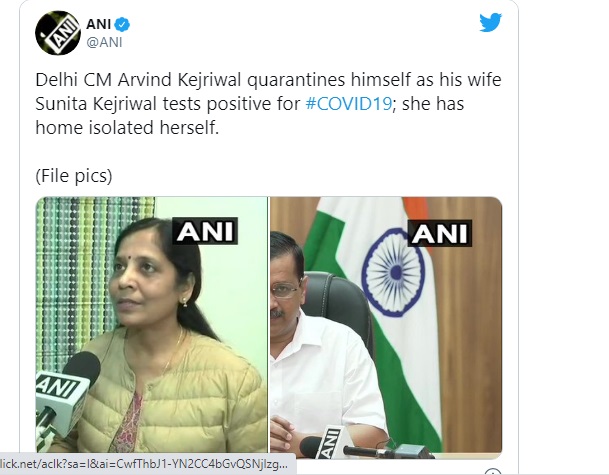The image size is (609, 475).
Task: Click the blue verified badge beside ANI
Action: coord(123,24)
